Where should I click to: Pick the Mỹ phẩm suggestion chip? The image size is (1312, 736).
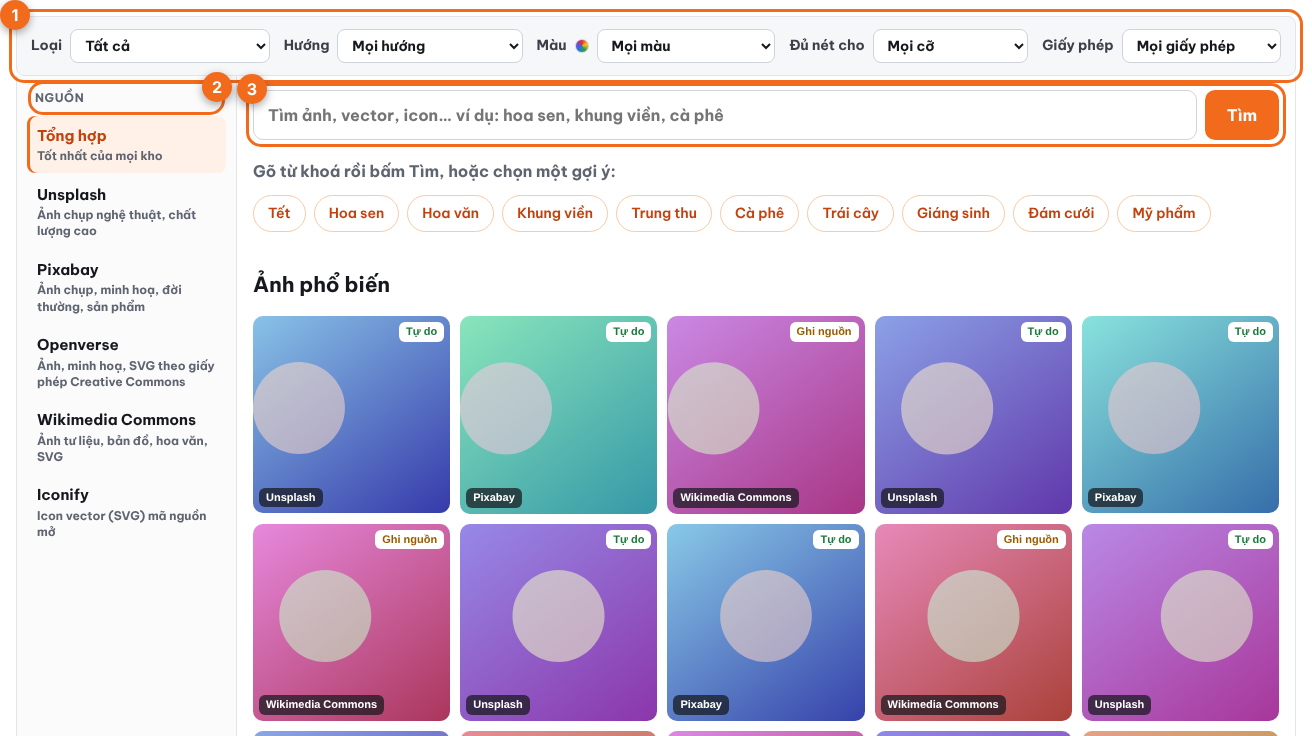pyautogui.click(x=1163, y=213)
